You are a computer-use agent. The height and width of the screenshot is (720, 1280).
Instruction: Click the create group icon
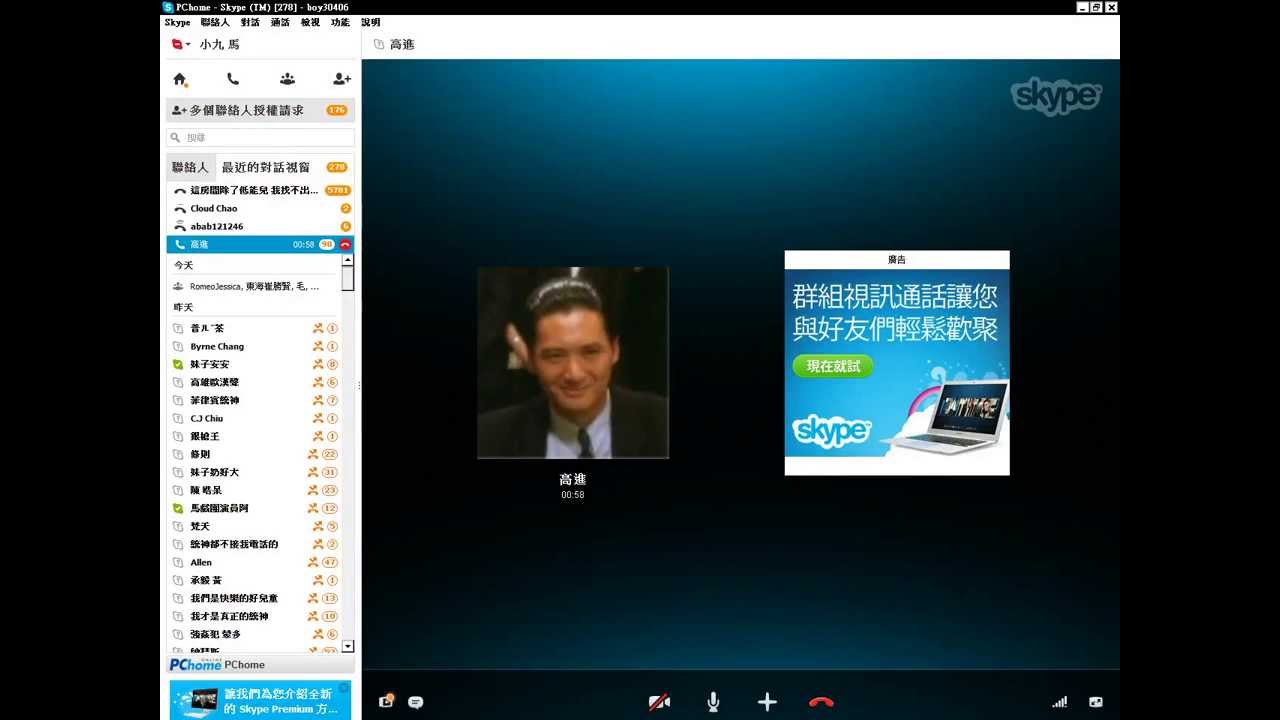pyautogui.click(x=287, y=79)
